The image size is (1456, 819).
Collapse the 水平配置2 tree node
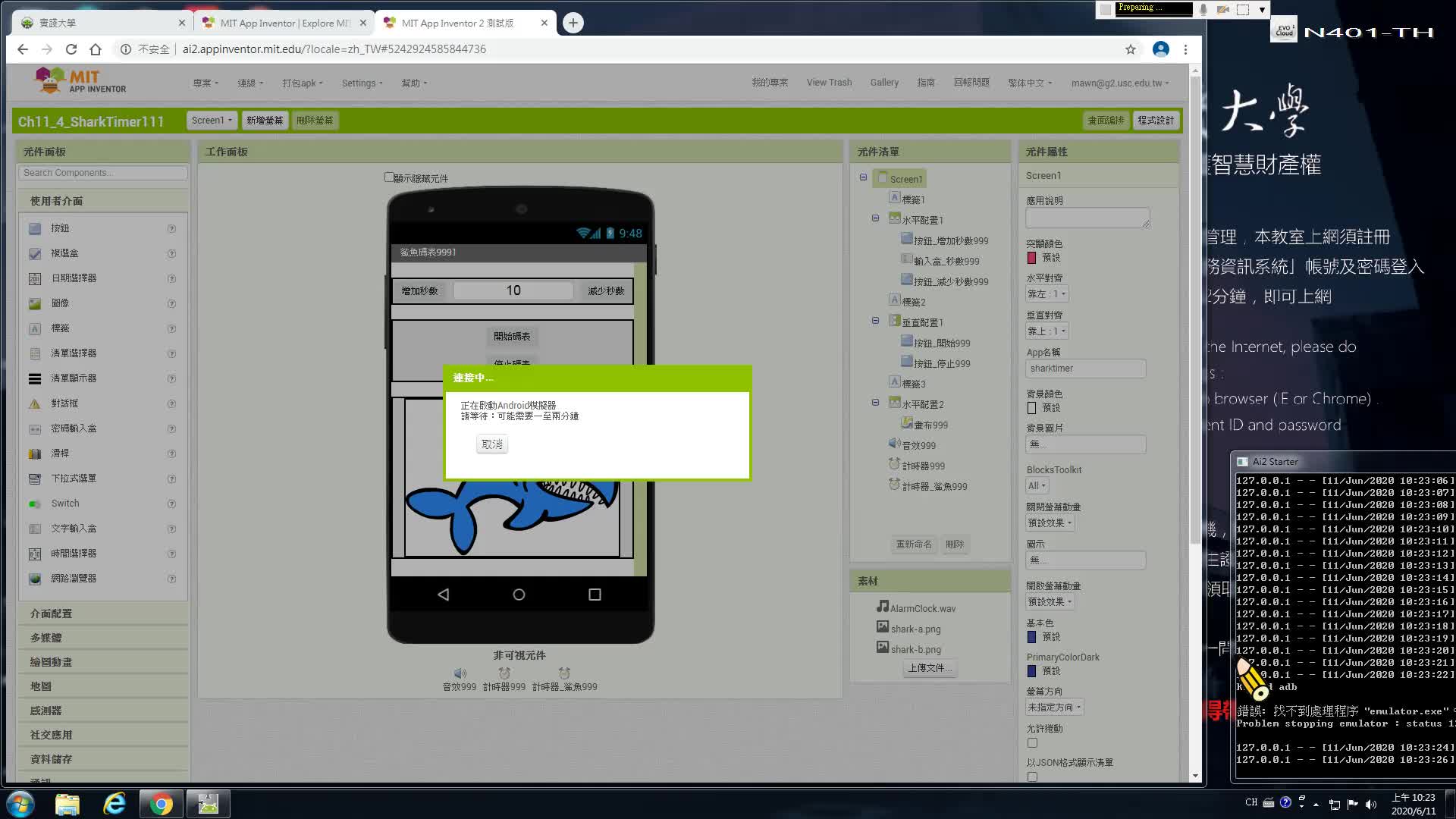(875, 403)
